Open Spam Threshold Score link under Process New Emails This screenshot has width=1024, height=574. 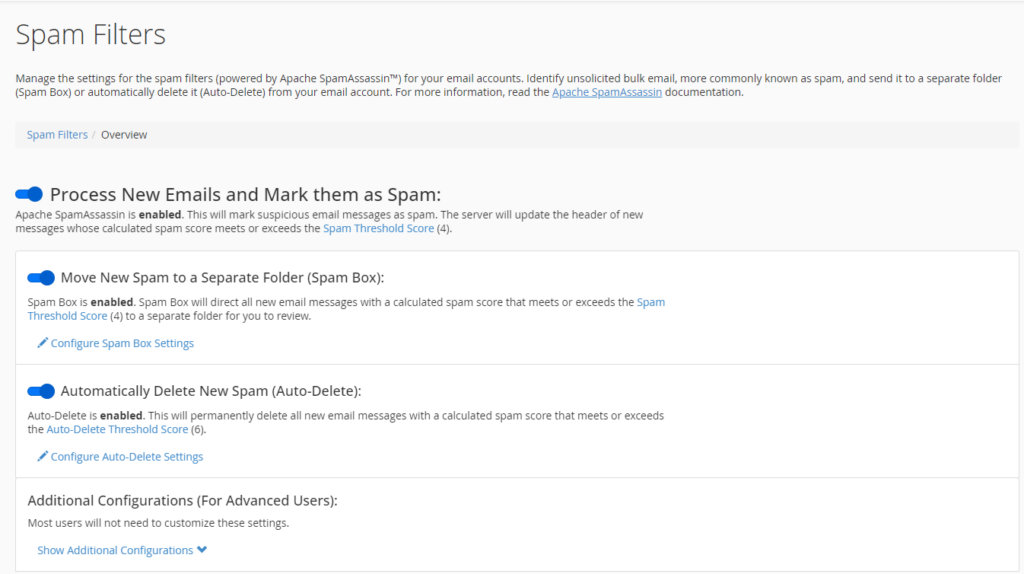click(x=378, y=229)
